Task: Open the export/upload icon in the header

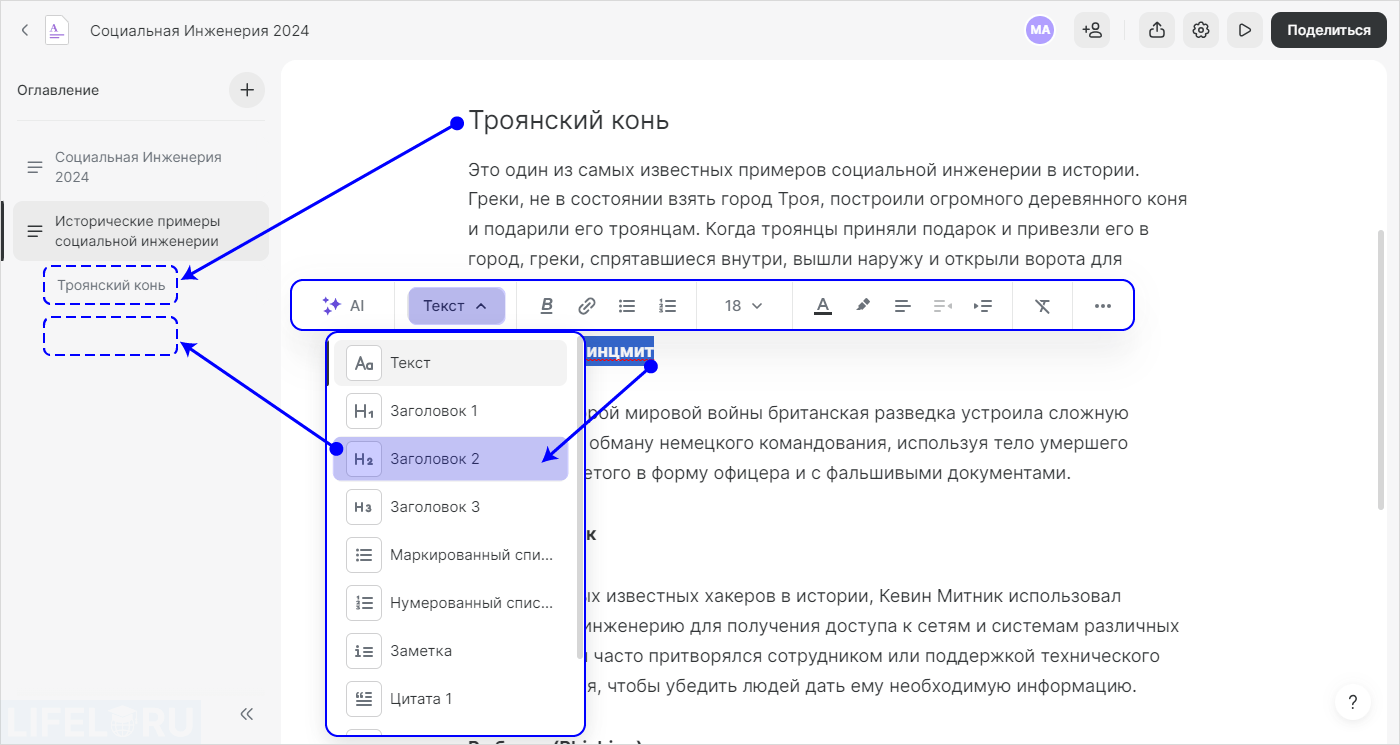Action: click(x=1156, y=30)
